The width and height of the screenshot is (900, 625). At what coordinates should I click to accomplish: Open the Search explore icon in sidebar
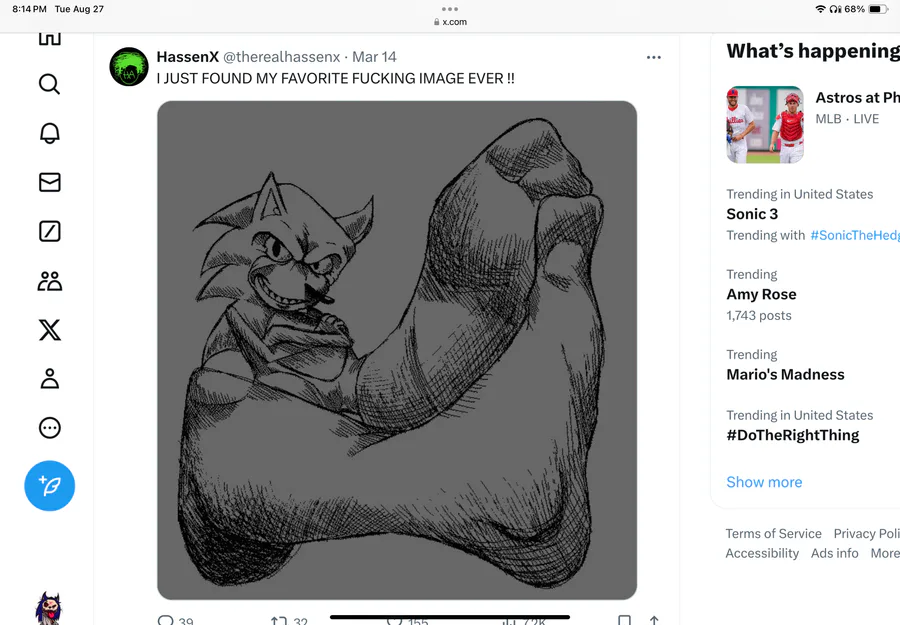(x=49, y=84)
